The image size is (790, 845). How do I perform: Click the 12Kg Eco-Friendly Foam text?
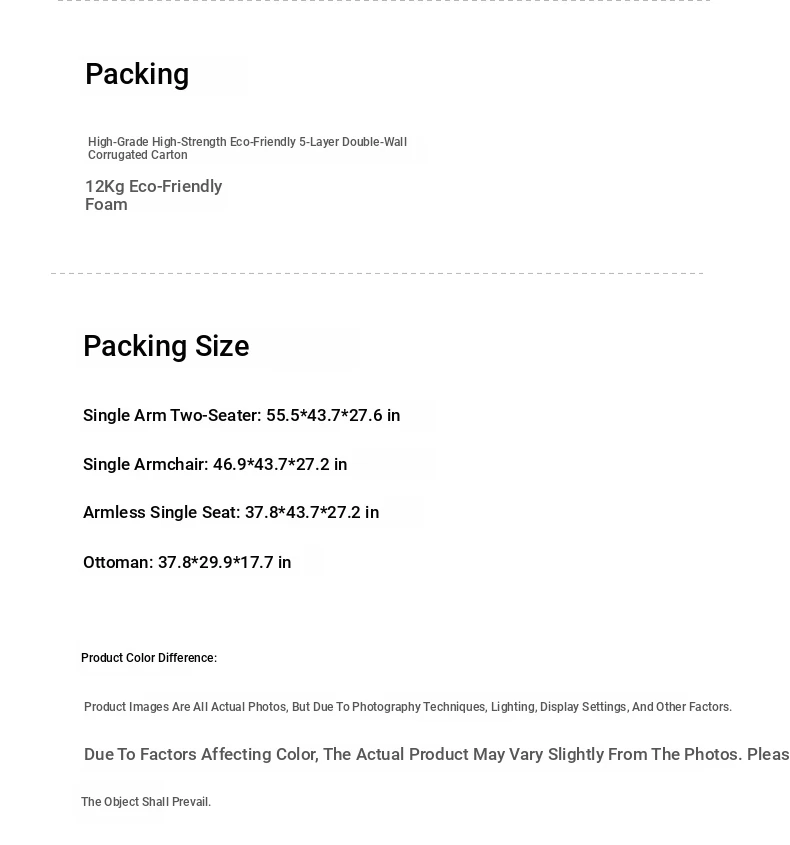click(x=154, y=195)
